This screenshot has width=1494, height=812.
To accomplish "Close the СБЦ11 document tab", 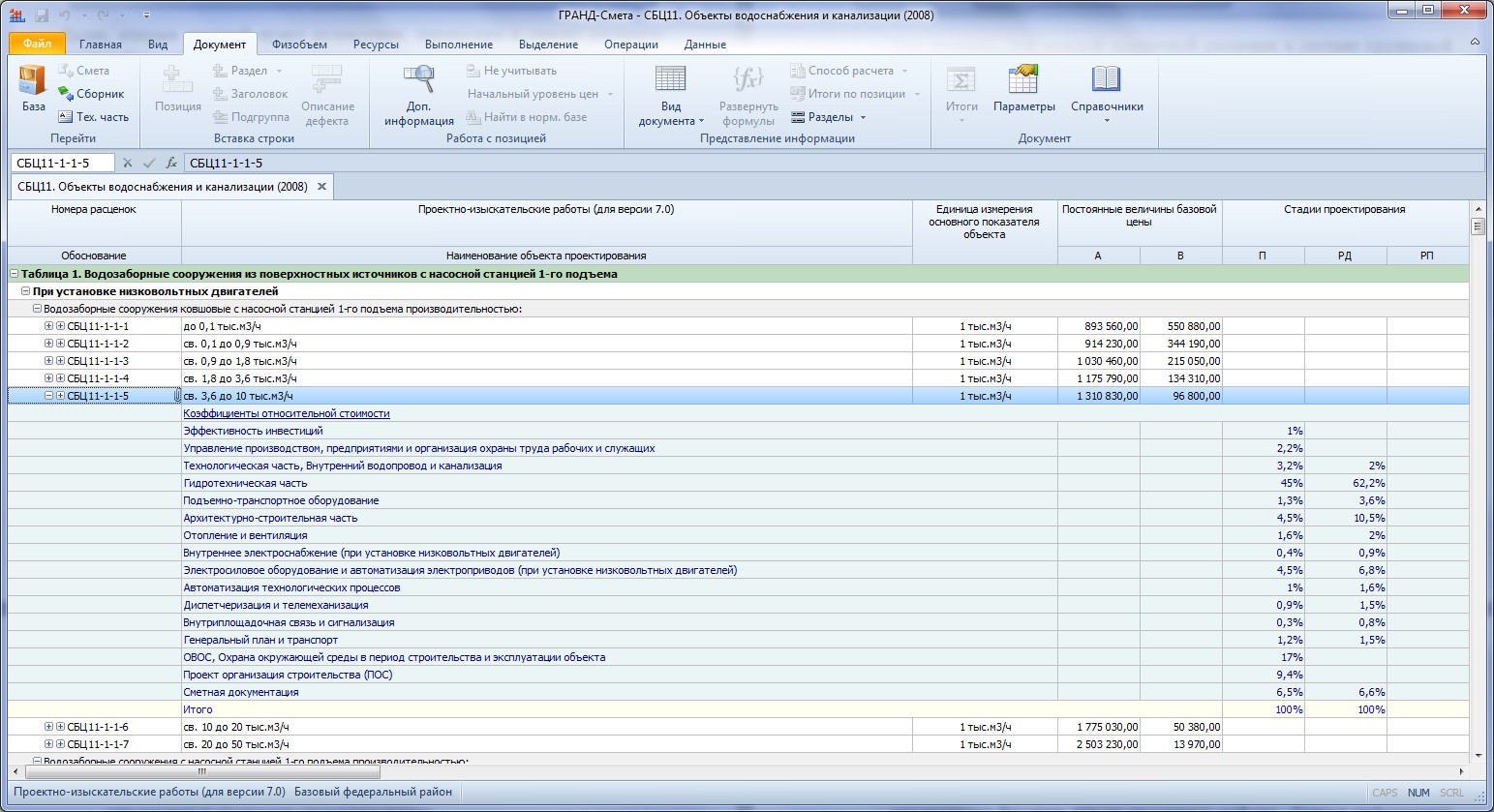I will coord(322,186).
